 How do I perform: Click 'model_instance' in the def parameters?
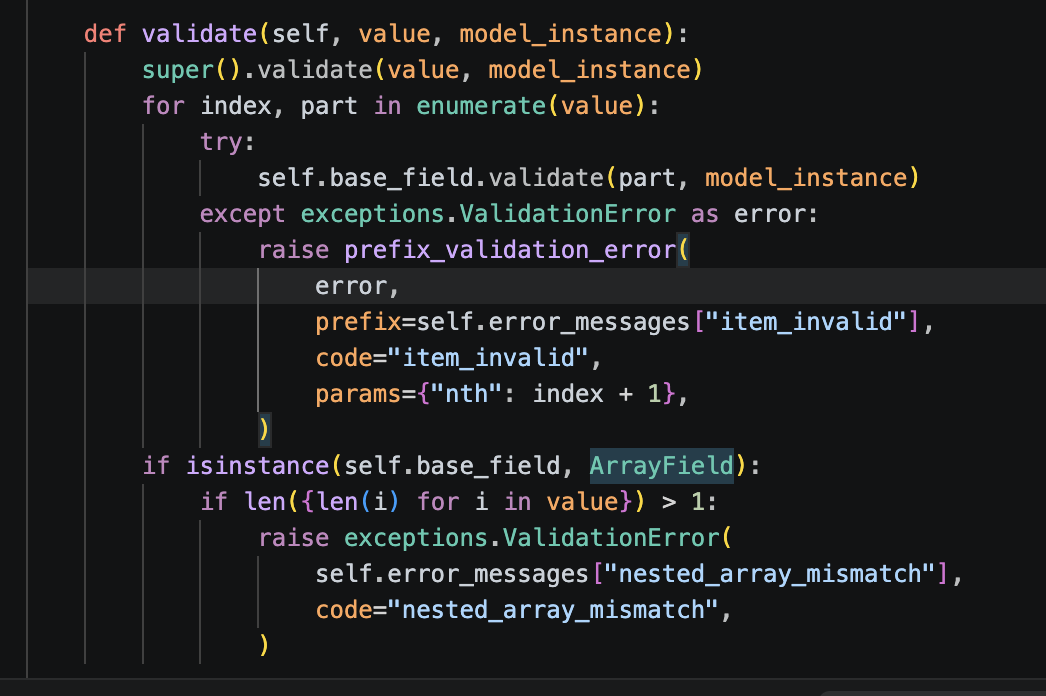(561, 33)
